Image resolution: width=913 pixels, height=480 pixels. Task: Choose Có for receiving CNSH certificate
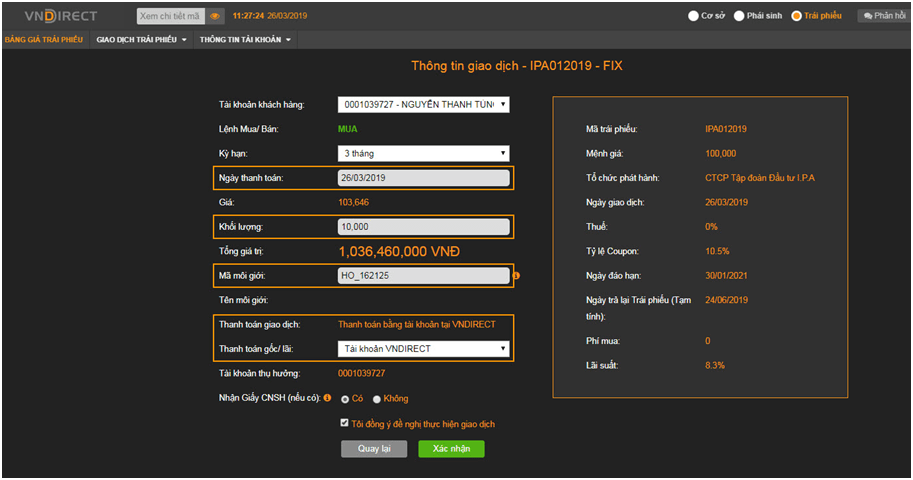(x=346, y=399)
